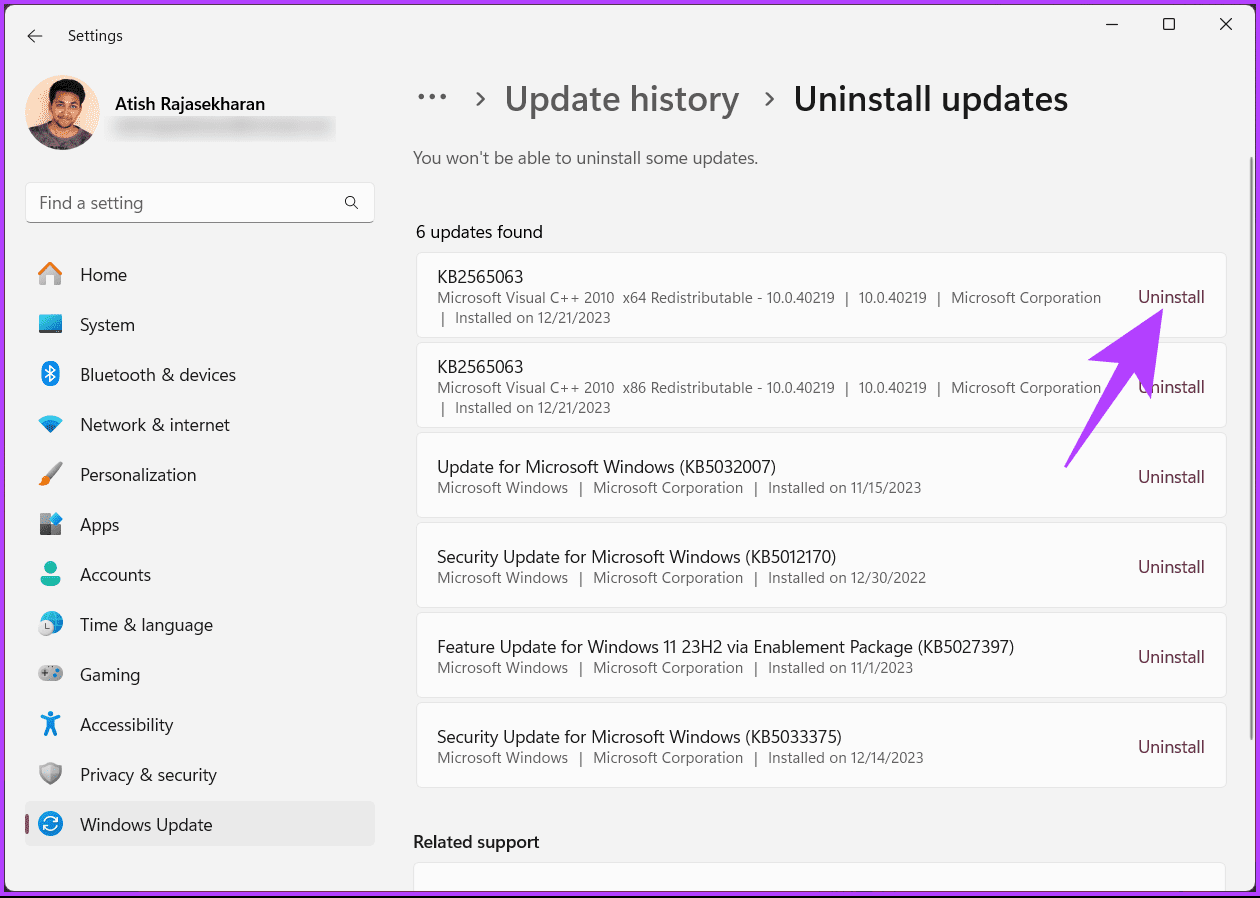
Task: Uninstall feature update KB5027397
Action: tap(1171, 657)
